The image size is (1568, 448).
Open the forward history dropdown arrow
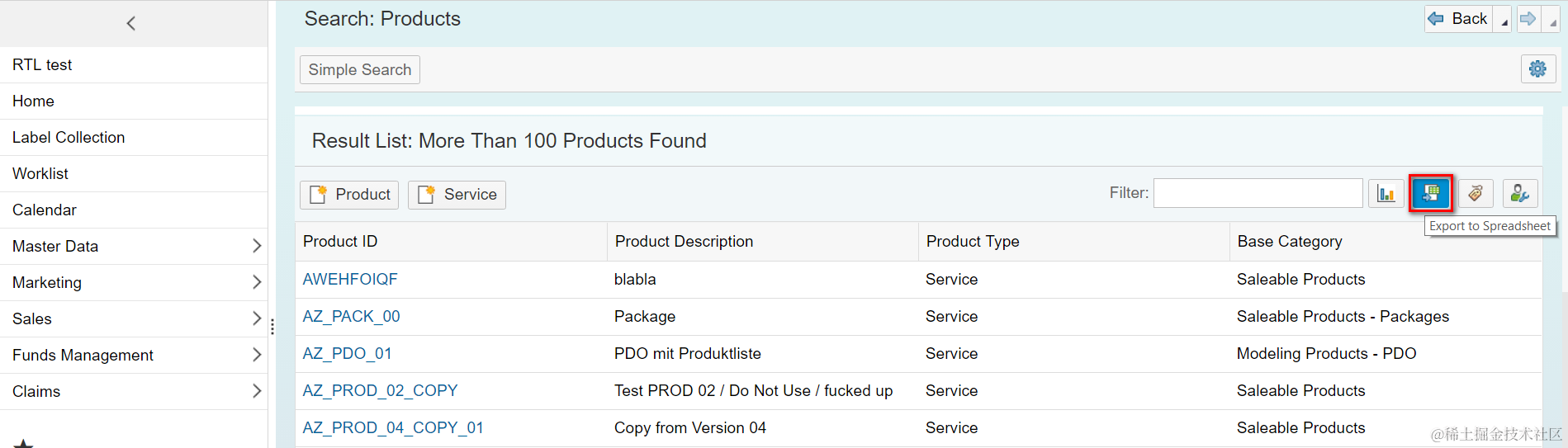pyautogui.click(x=1552, y=21)
